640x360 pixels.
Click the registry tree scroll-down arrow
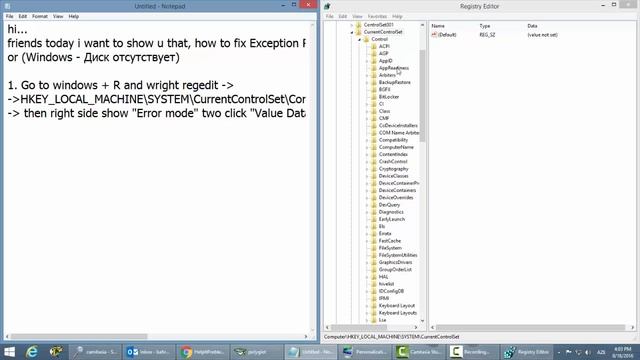click(422, 321)
